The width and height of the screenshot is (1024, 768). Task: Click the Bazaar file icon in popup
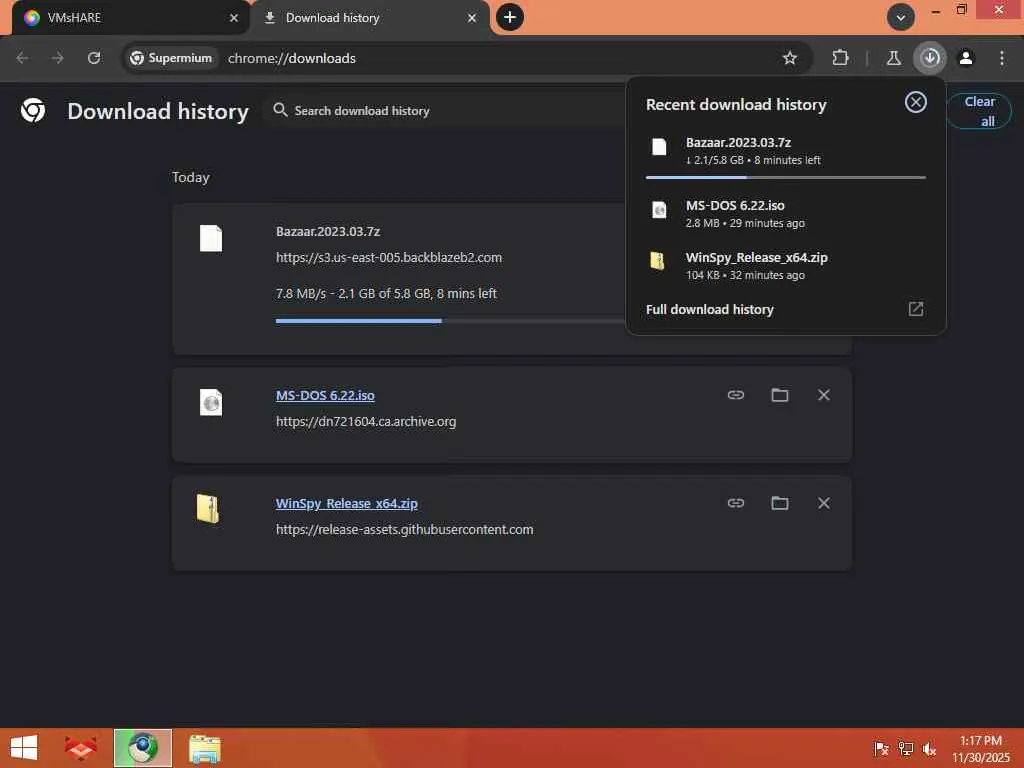tap(660, 146)
